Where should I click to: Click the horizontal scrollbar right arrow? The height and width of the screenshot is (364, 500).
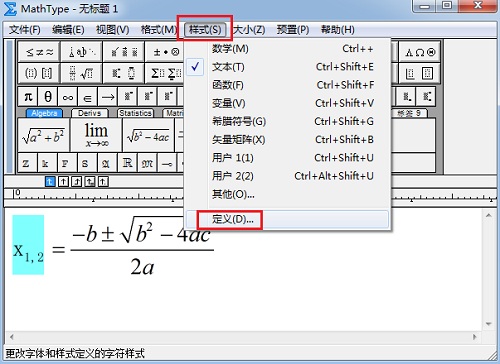[x=475, y=337]
